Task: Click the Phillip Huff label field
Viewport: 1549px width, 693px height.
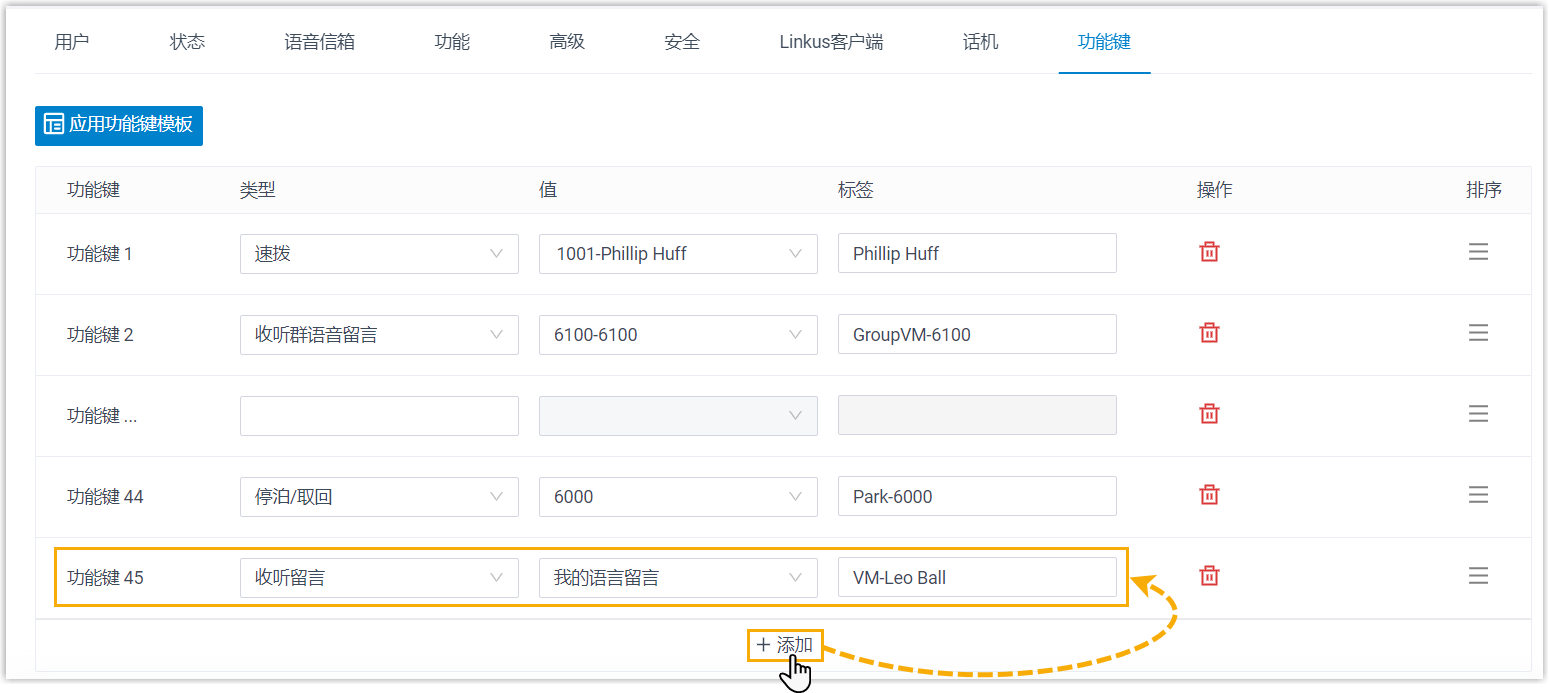Action: click(976, 254)
